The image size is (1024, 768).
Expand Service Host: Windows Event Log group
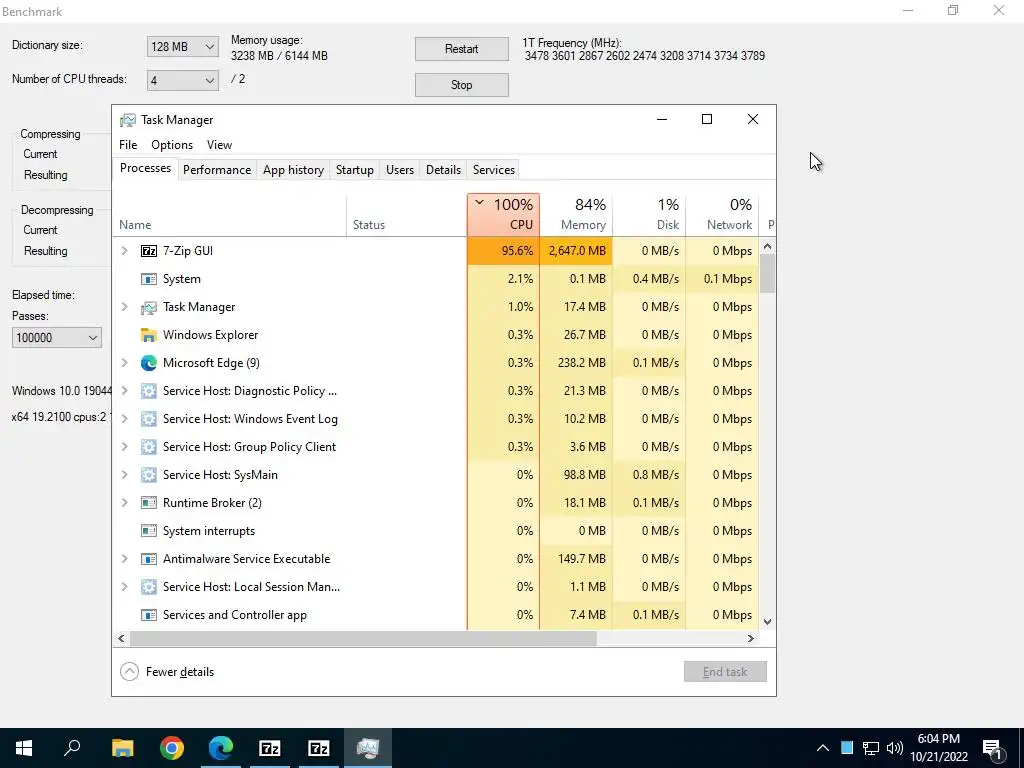[124, 419]
